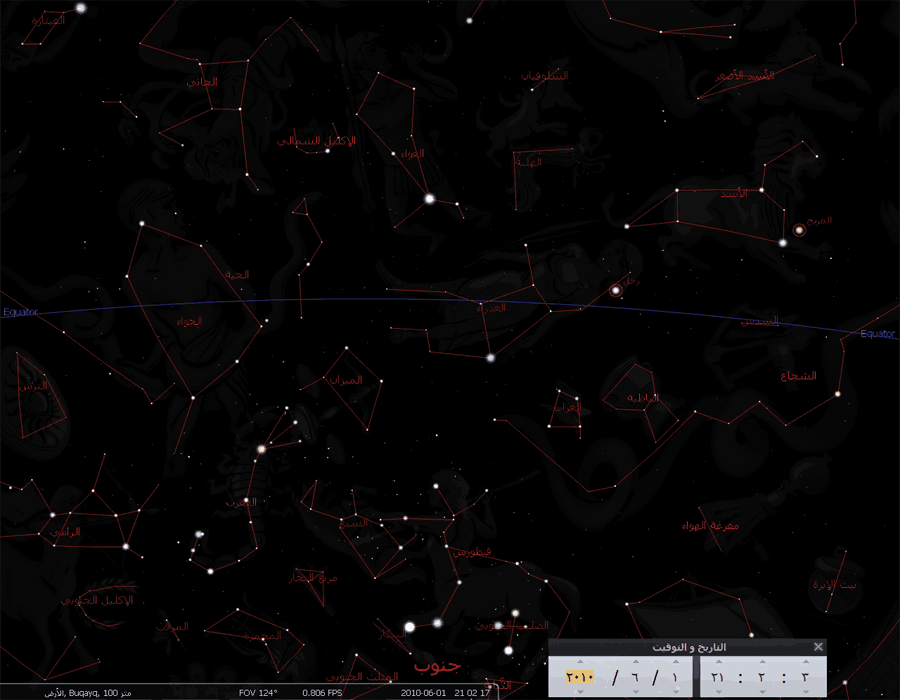Screen dimensions: 900x700
Task: Increase the seconds with the up arrow
Action: pyautogui.click(x=805, y=662)
